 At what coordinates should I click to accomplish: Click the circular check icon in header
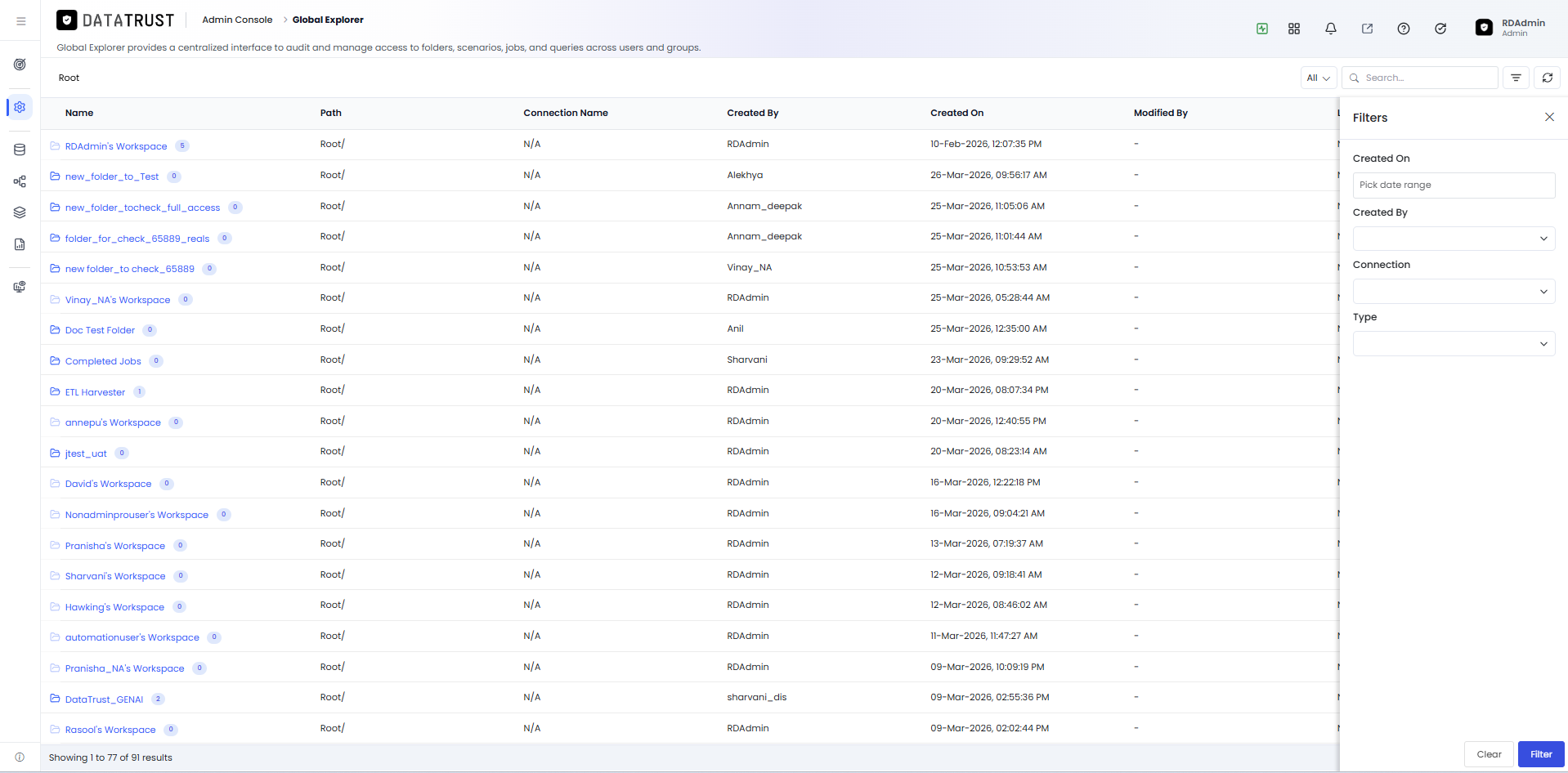pyautogui.click(x=1440, y=29)
